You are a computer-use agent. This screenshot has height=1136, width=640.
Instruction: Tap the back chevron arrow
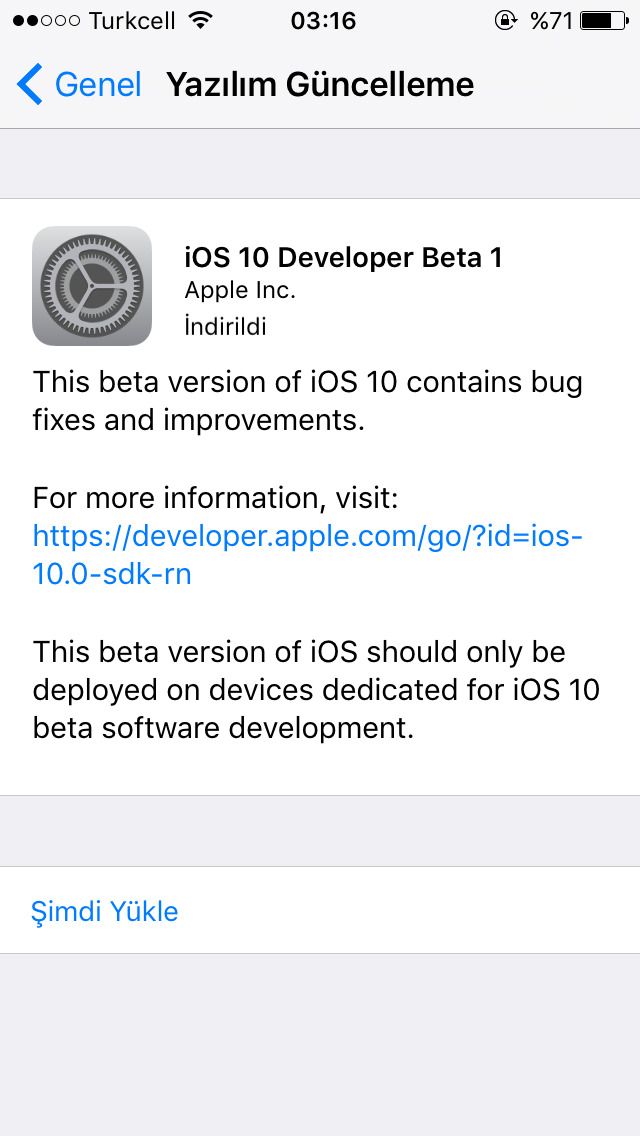30,84
